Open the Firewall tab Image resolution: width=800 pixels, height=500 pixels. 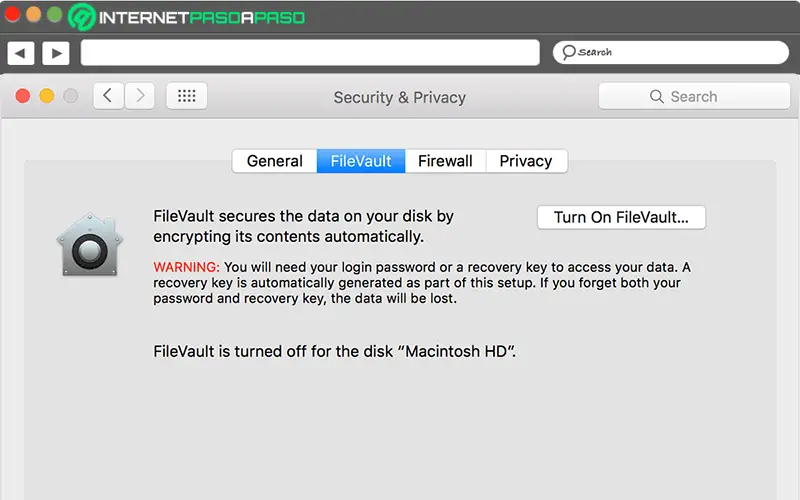point(445,161)
